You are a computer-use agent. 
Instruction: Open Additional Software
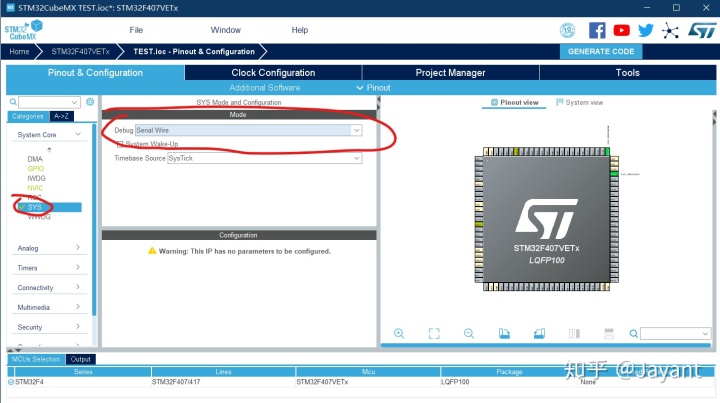click(x=264, y=88)
